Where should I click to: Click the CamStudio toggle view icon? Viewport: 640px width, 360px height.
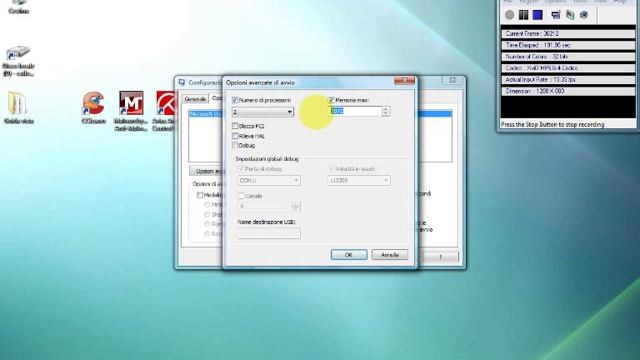556,15
